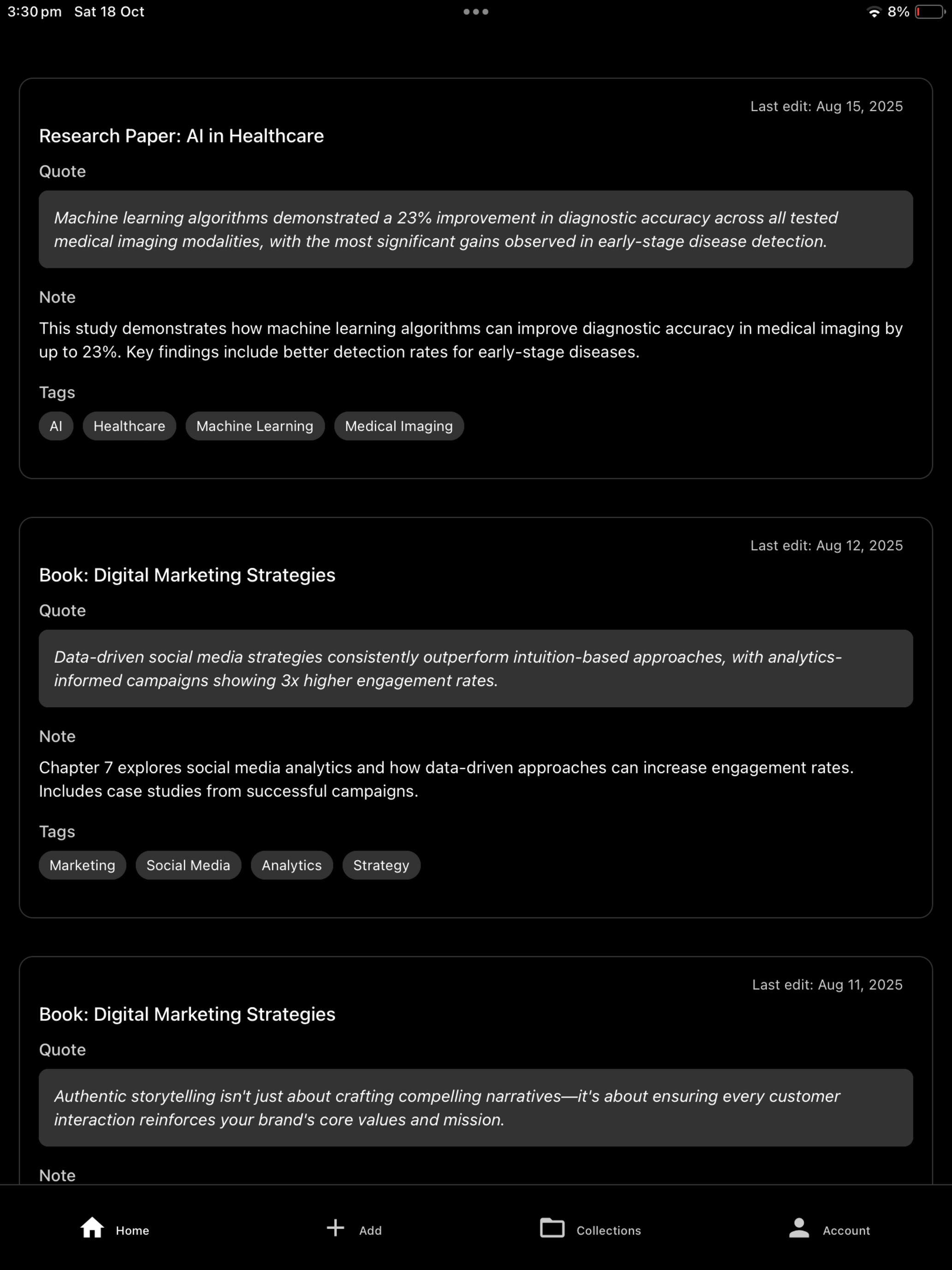Tap the Add plus icon
The image size is (952, 1270).
(x=335, y=1228)
